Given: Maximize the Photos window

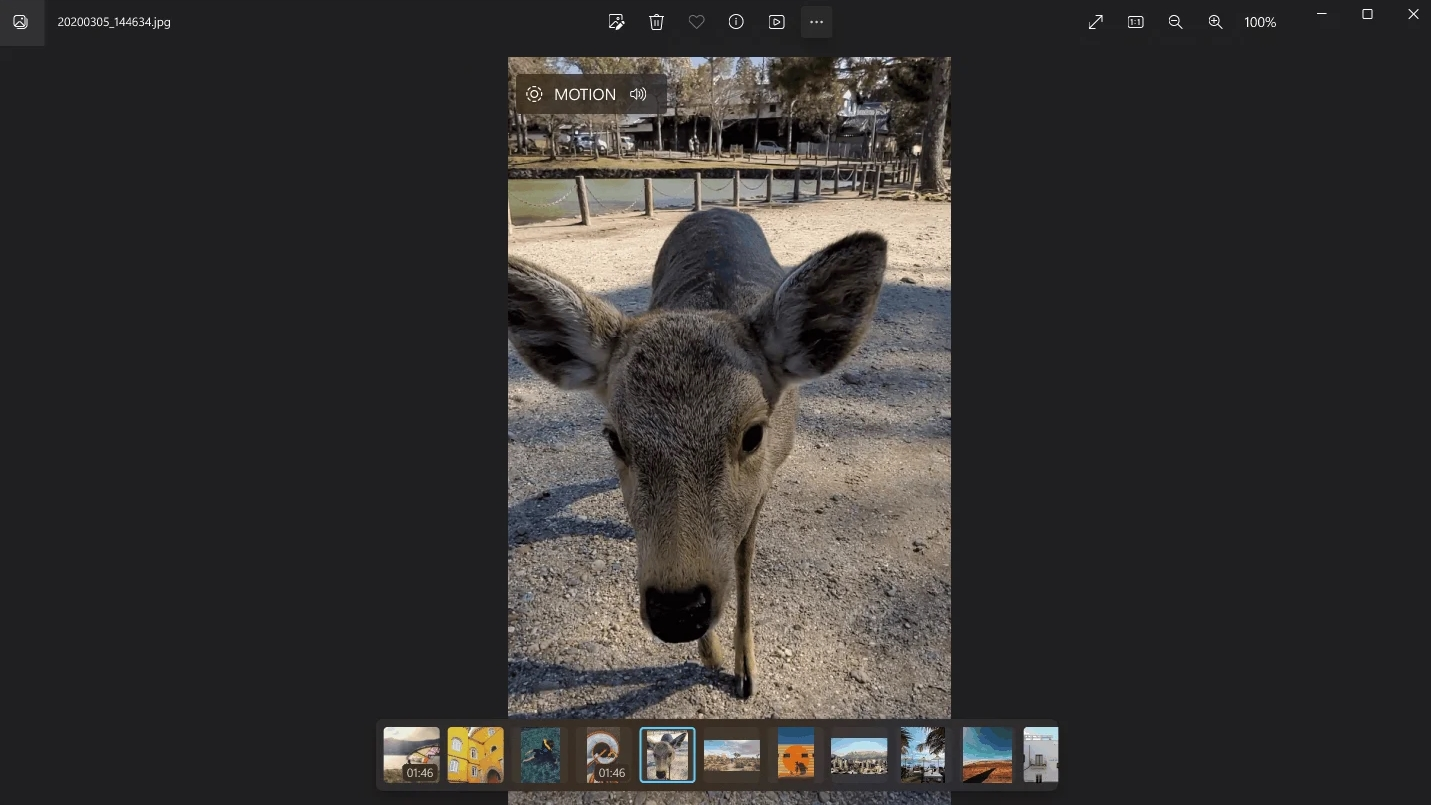Looking at the screenshot, I should 1367,14.
